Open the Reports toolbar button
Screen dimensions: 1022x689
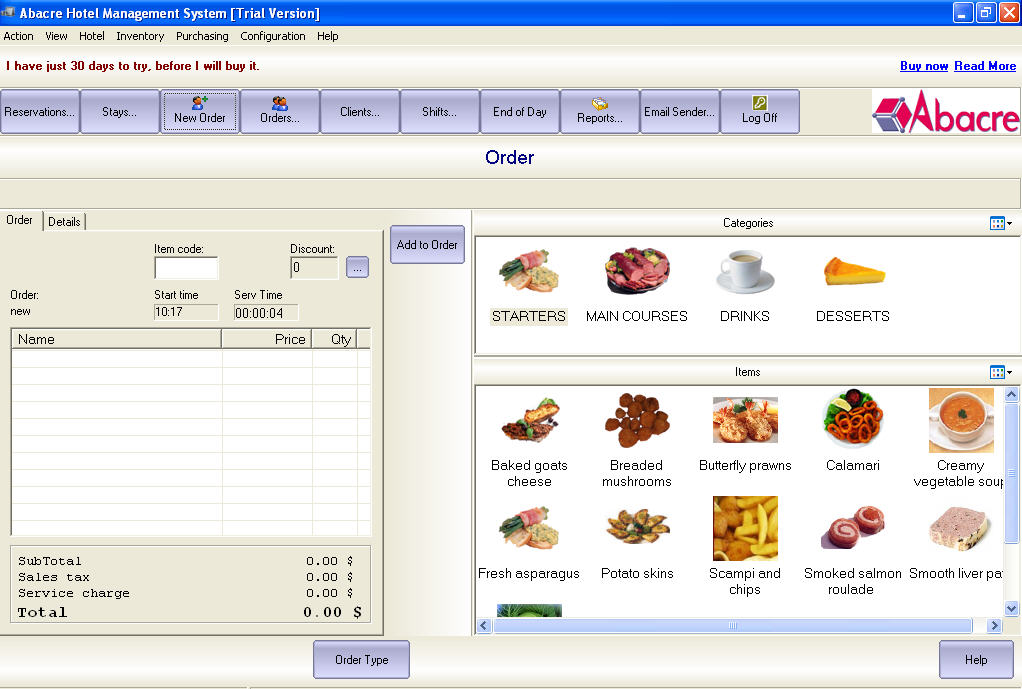point(600,111)
